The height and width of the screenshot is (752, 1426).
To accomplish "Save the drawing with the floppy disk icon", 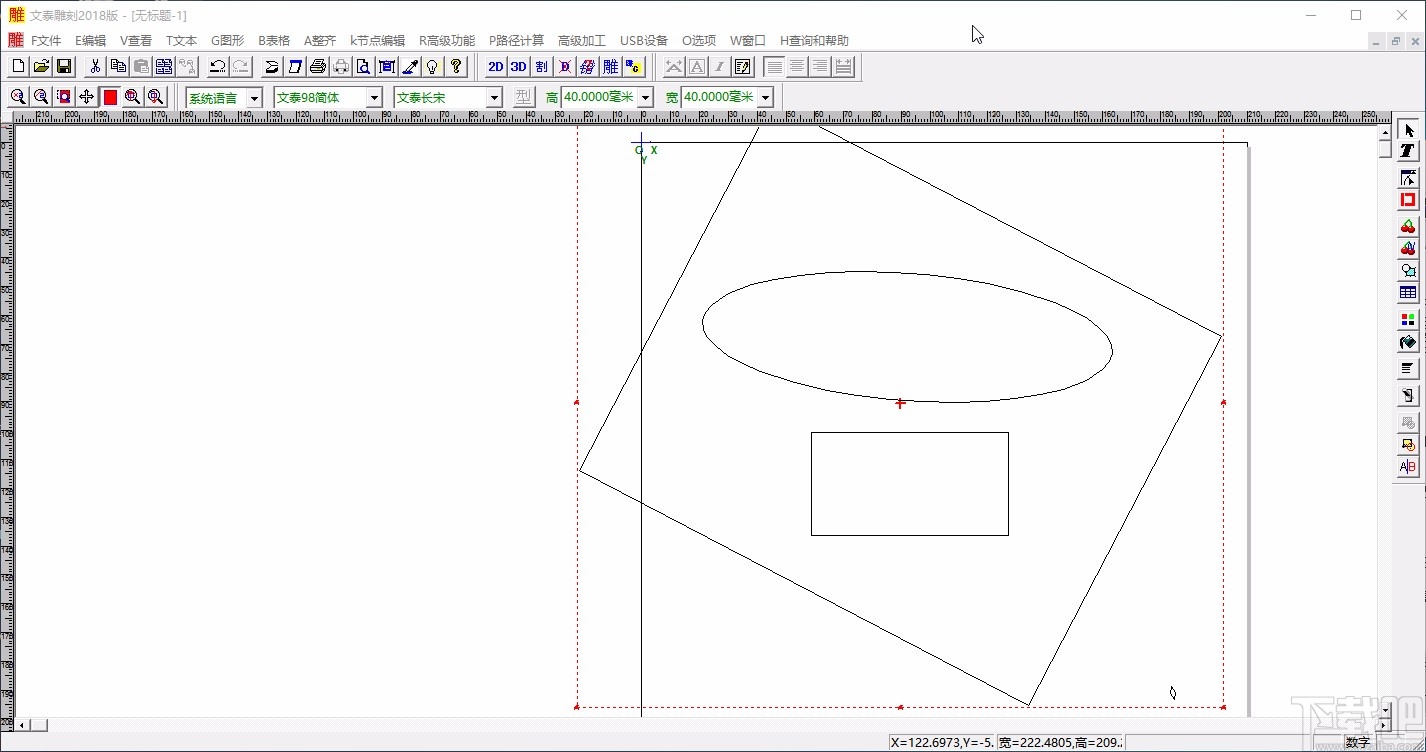I will pos(64,67).
